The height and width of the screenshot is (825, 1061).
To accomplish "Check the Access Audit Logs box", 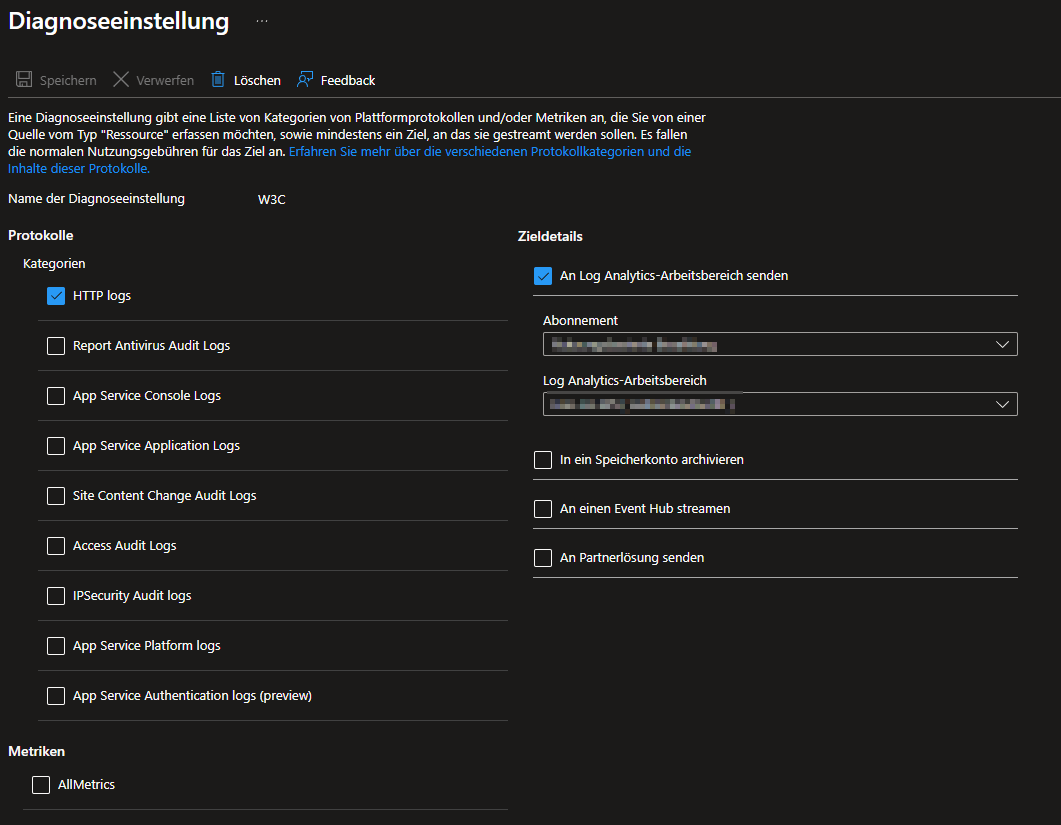I will pyautogui.click(x=56, y=546).
